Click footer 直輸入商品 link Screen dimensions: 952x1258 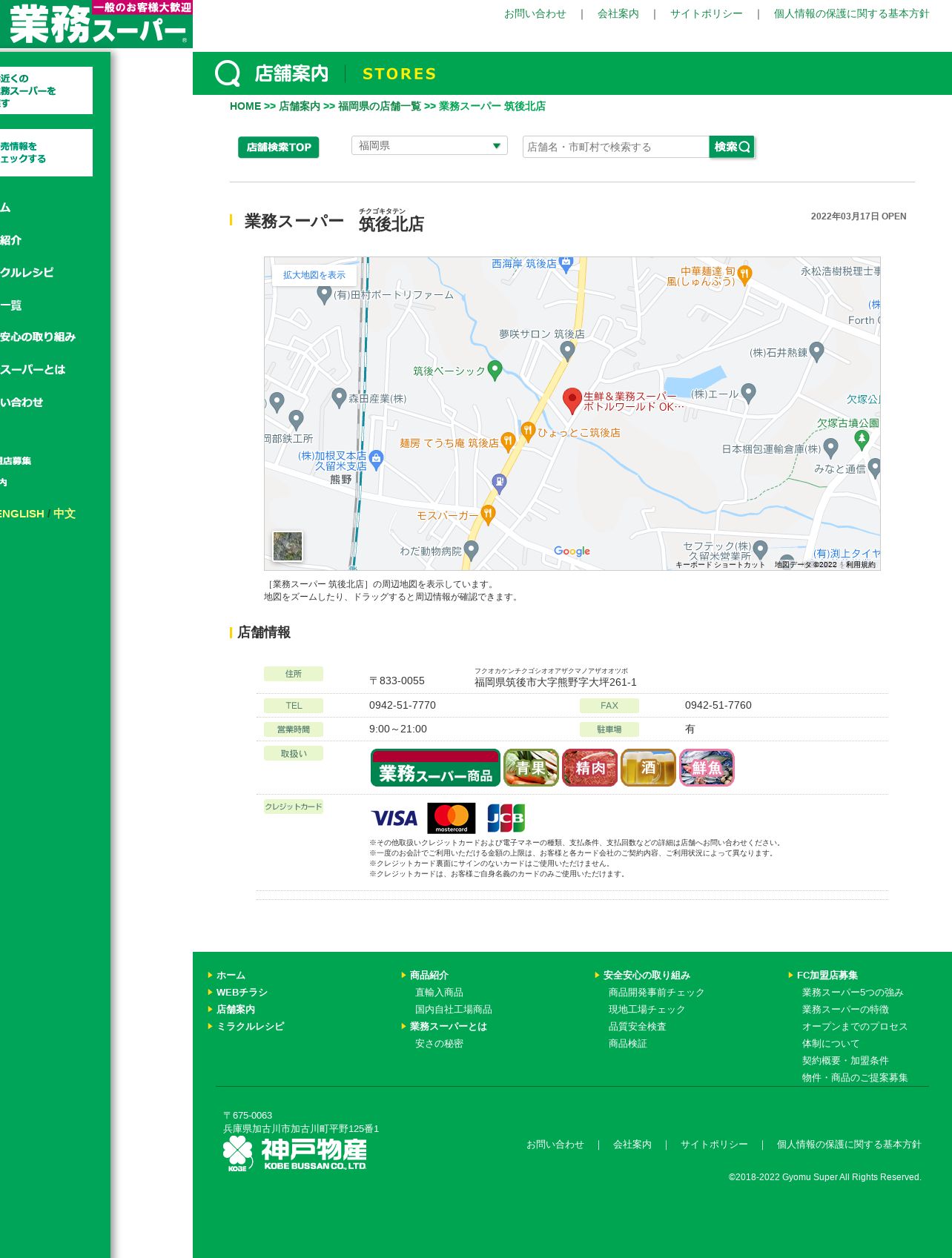tap(439, 993)
